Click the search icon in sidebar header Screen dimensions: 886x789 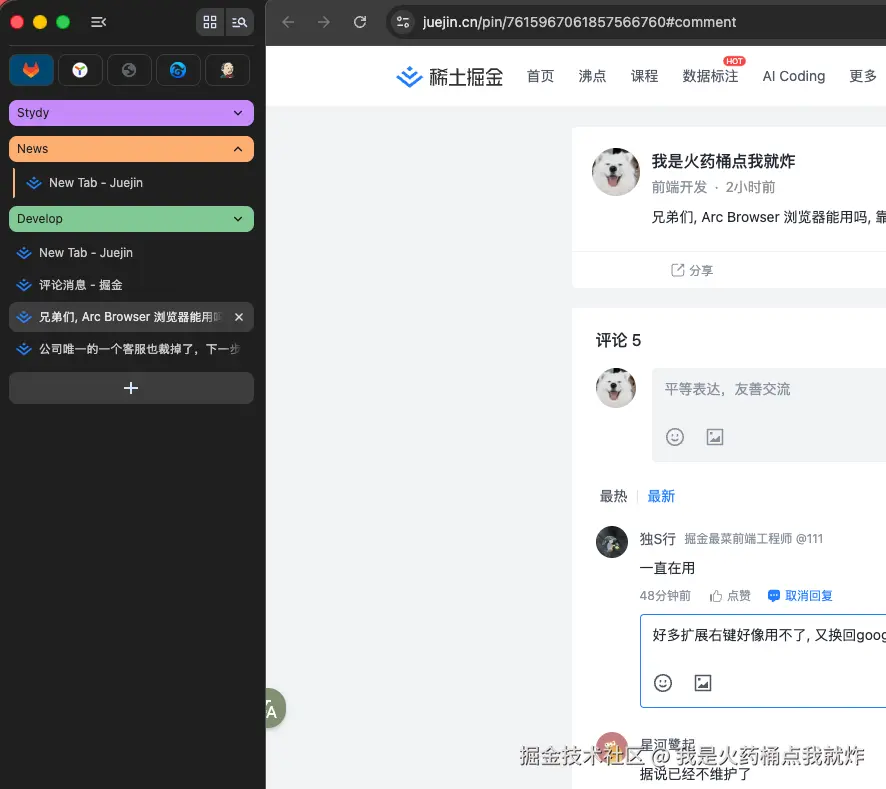240,22
